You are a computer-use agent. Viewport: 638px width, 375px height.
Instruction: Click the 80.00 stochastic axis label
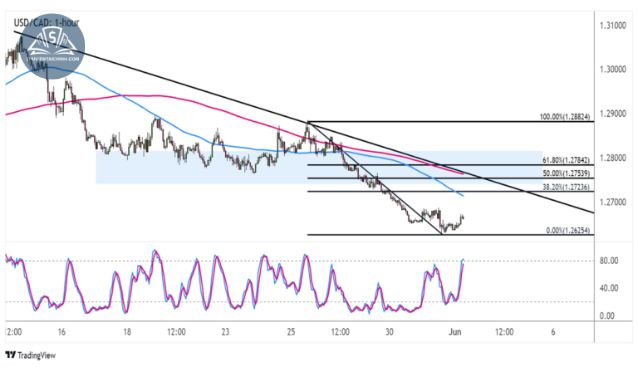click(609, 260)
